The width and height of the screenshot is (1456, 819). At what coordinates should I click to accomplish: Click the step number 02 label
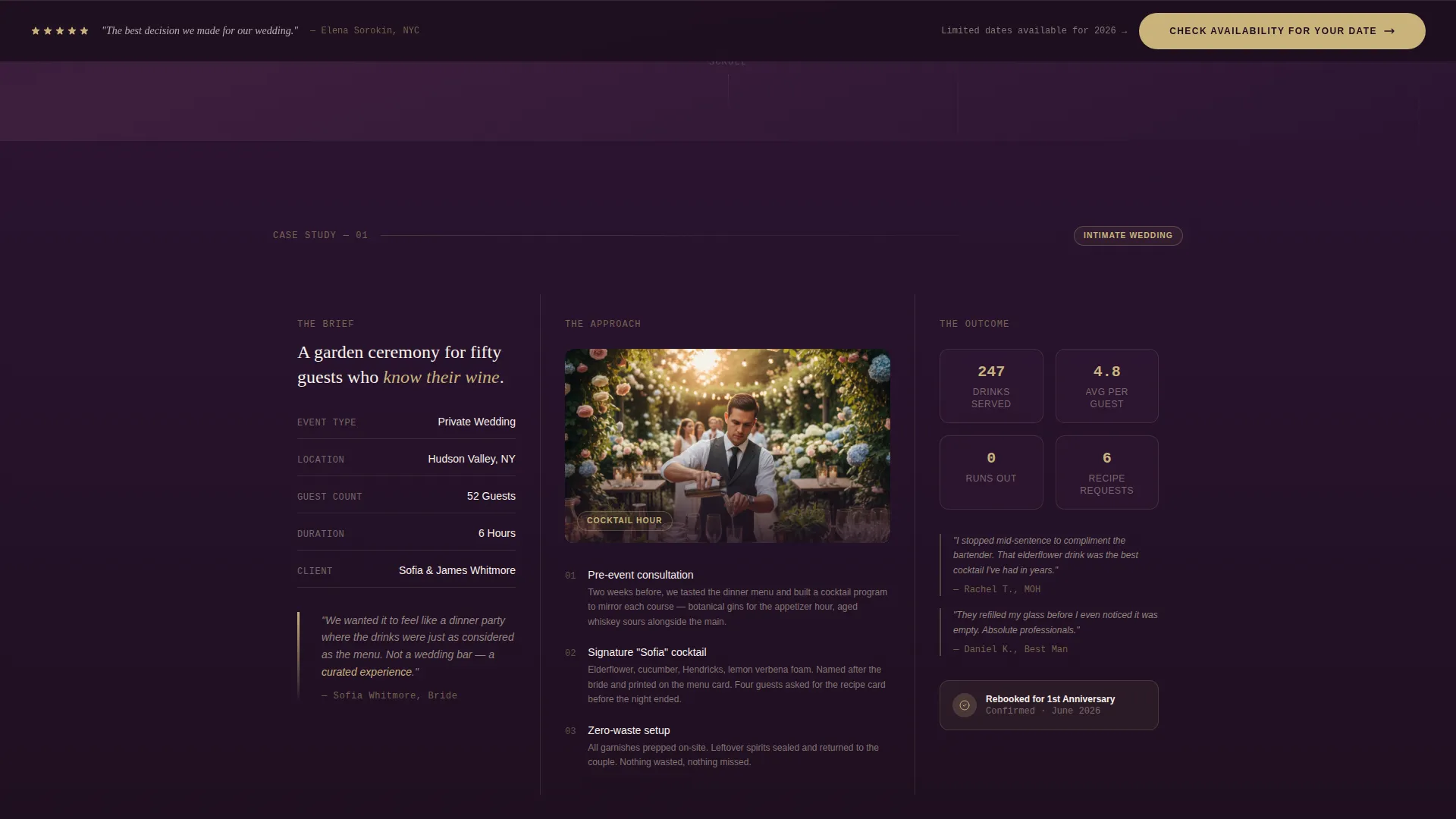coord(570,654)
